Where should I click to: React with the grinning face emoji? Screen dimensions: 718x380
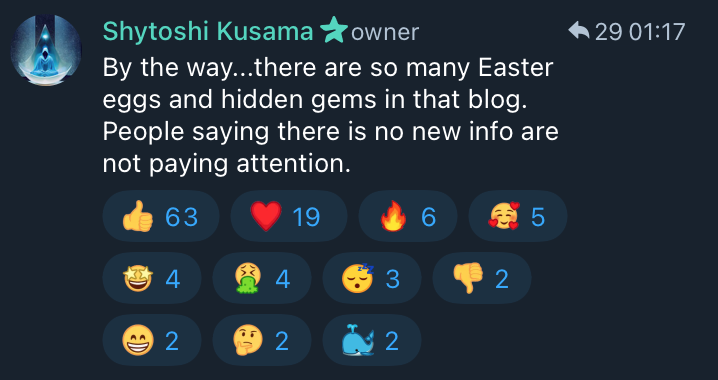152,340
